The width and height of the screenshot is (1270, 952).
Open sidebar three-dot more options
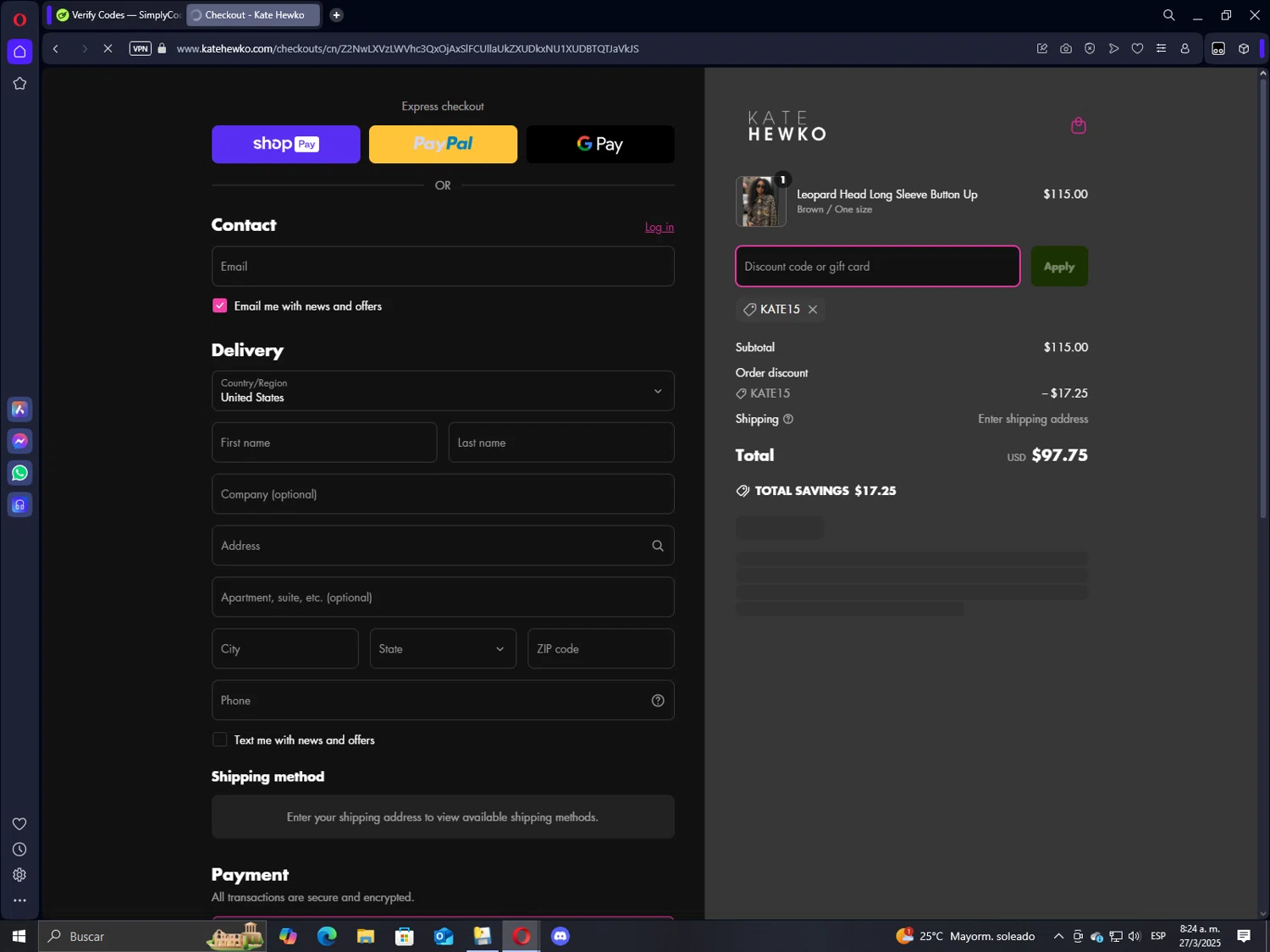pyautogui.click(x=19, y=900)
